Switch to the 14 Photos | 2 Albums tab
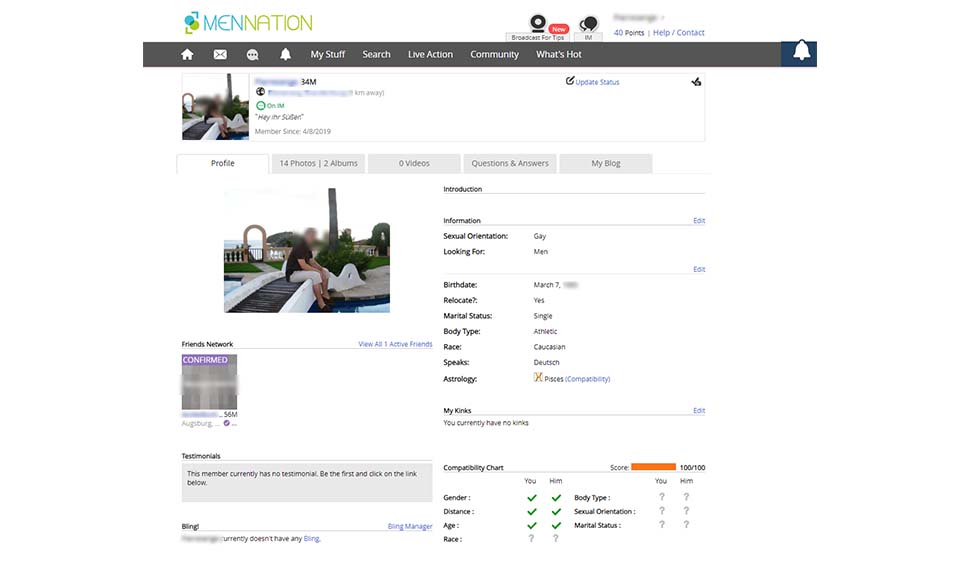This screenshot has height=561, width=960. coord(318,163)
